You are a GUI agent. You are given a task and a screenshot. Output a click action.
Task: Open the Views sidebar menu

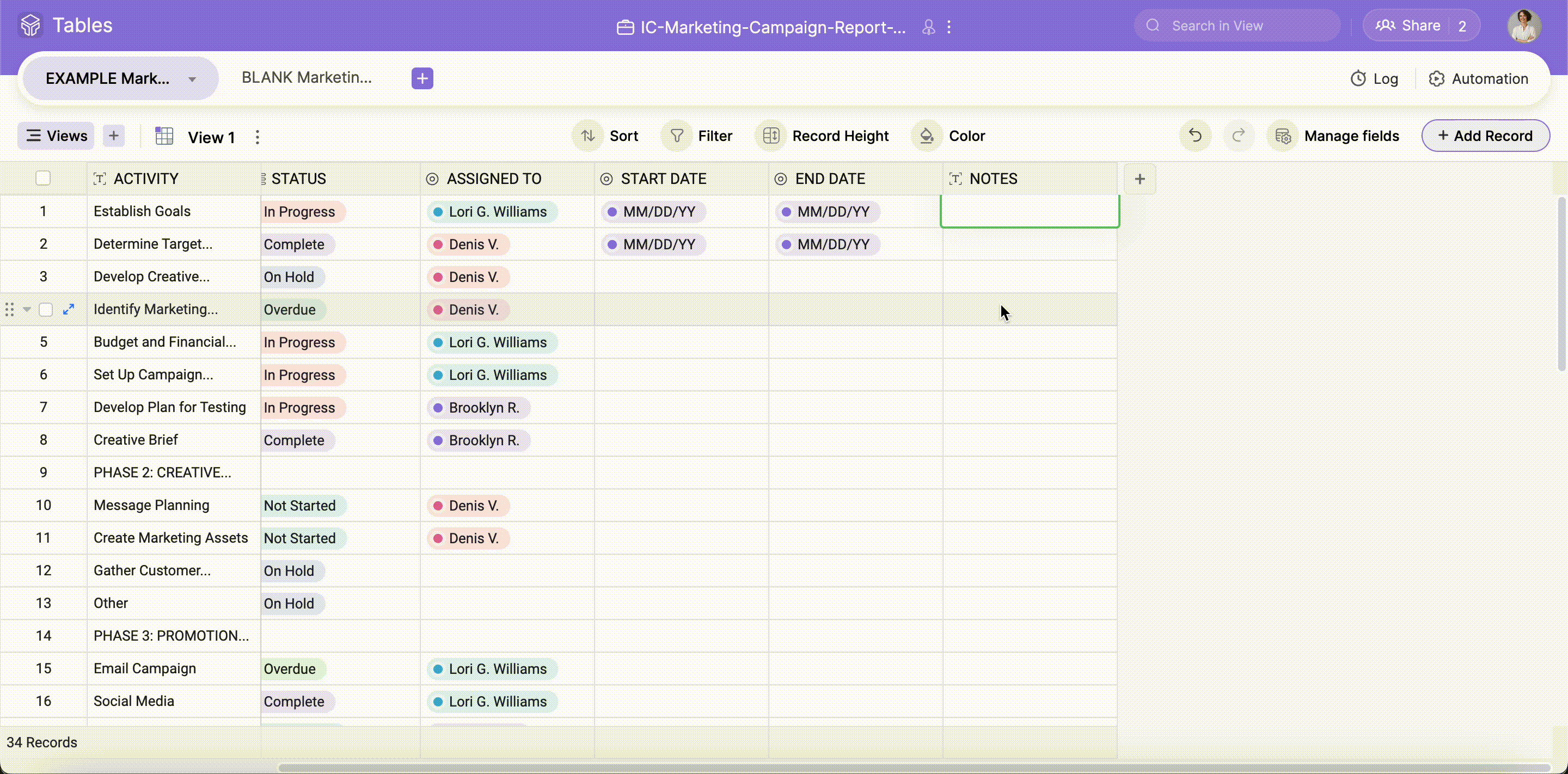click(x=56, y=136)
